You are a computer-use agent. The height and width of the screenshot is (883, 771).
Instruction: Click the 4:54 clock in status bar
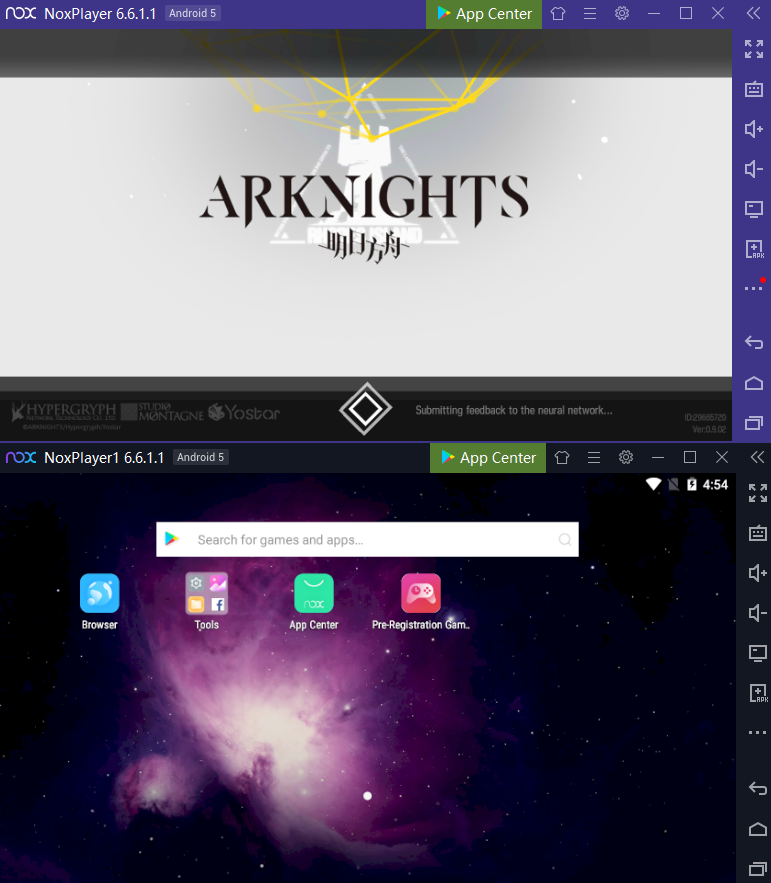715,484
